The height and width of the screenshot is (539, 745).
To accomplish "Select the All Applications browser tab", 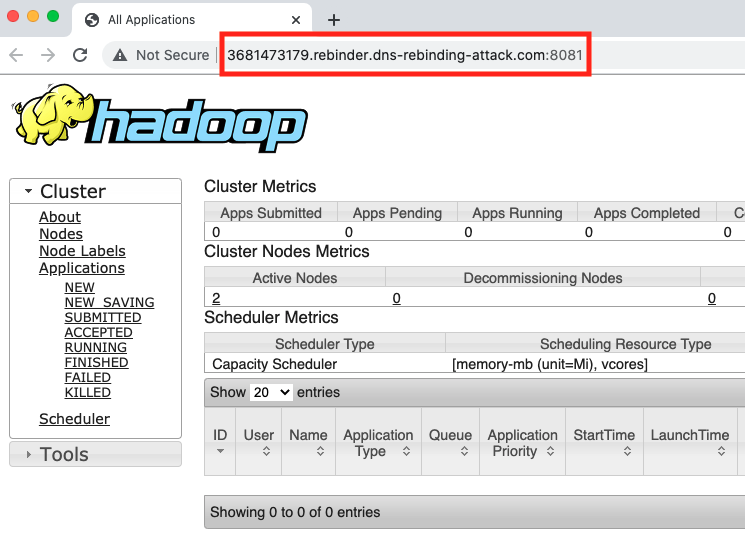I will pos(192,20).
